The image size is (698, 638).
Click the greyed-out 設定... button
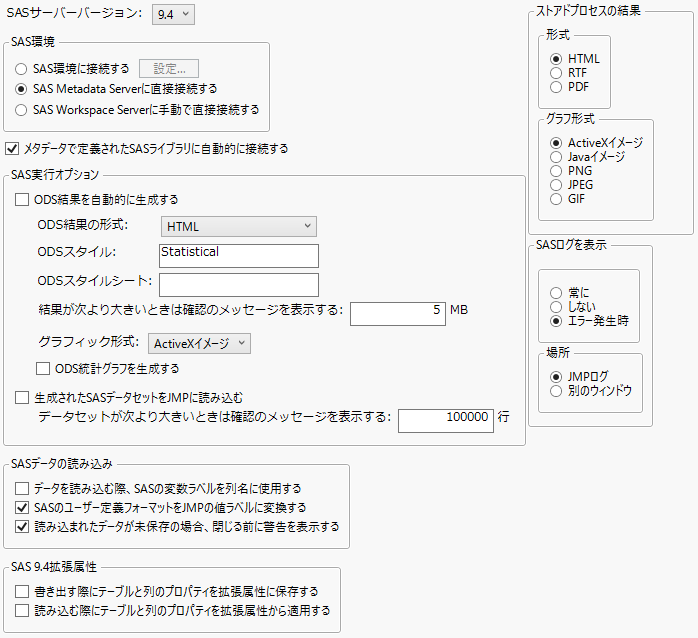tap(169, 69)
